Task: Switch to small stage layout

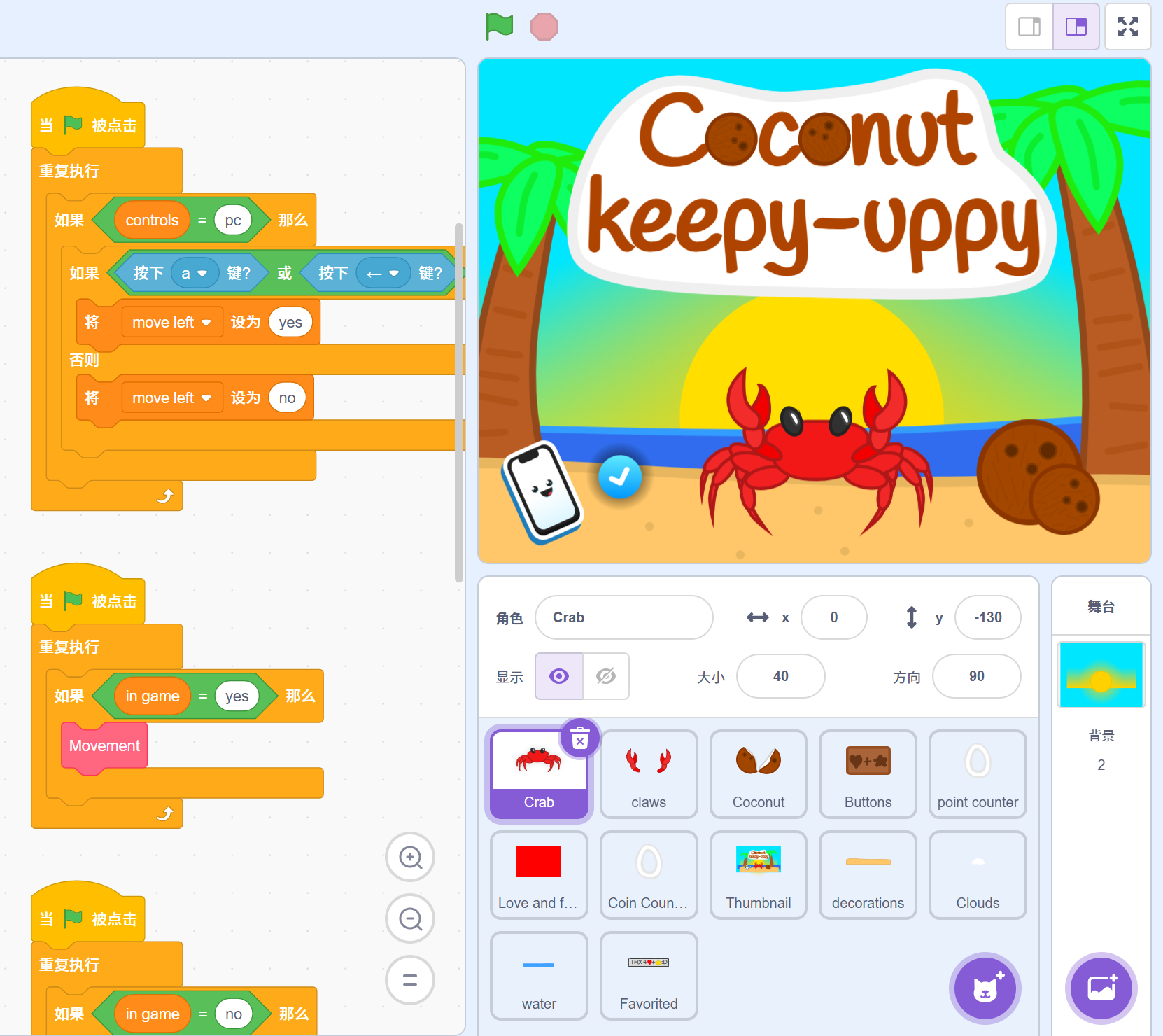Action: (1029, 27)
